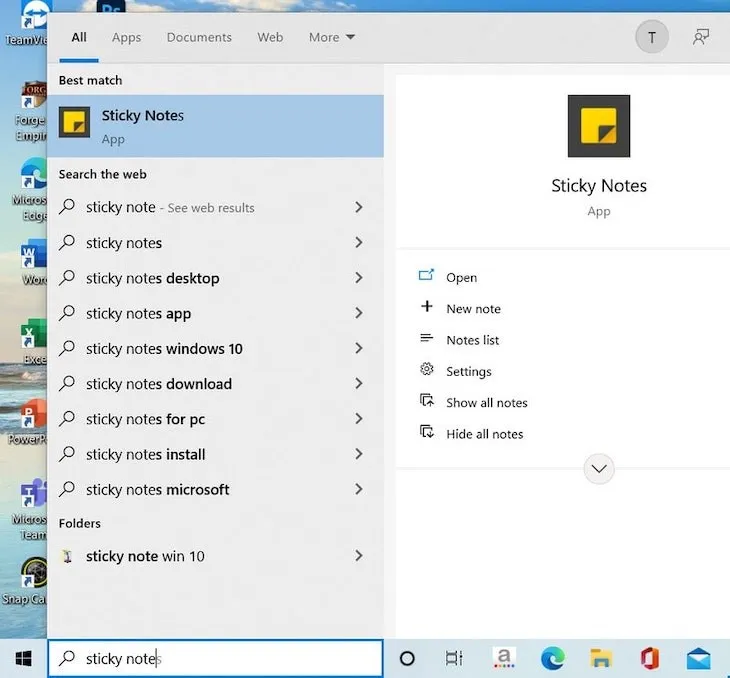Switch to the Apps search tab
The image size is (730, 678).
point(126,37)
